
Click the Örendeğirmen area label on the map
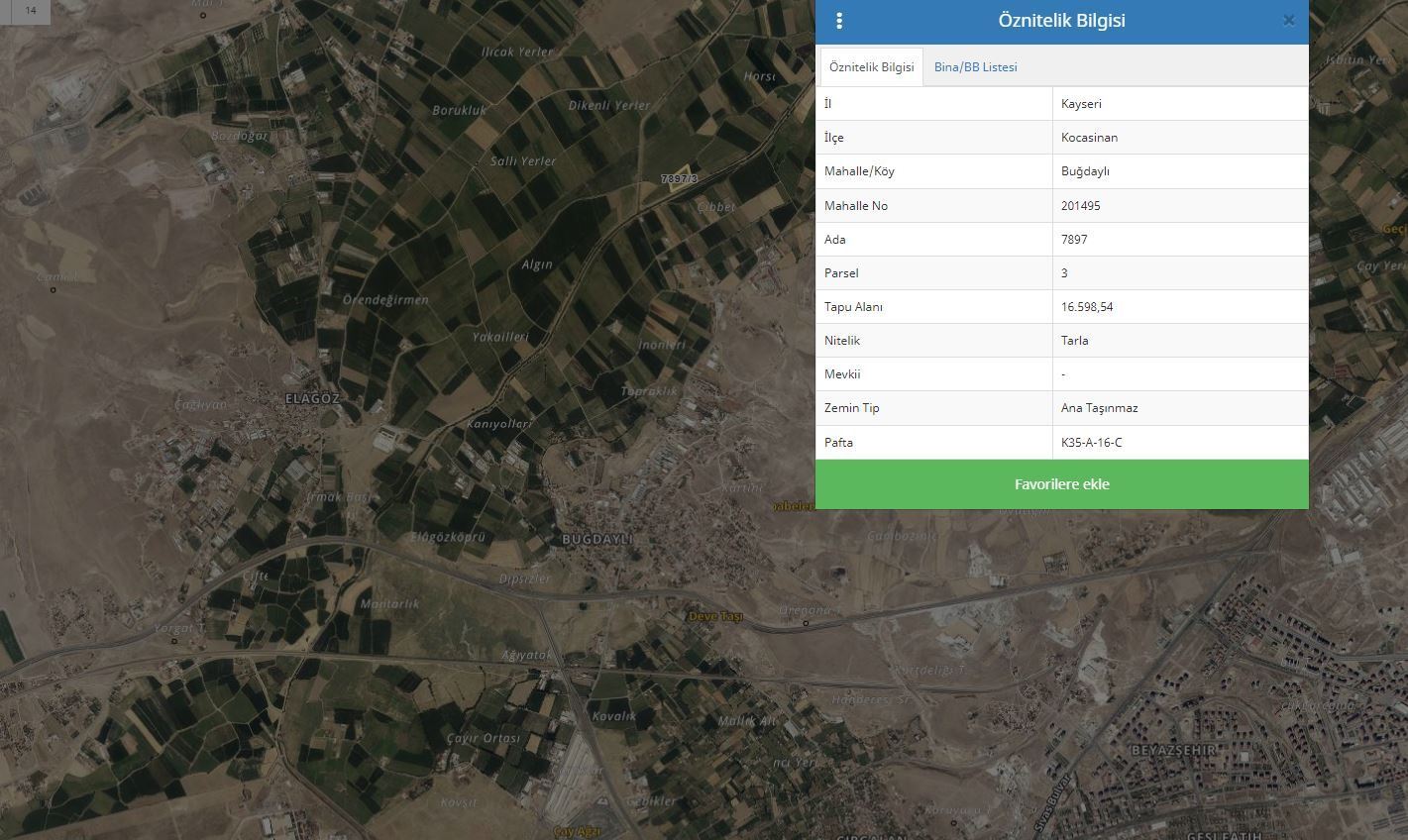tap(385, 300)
